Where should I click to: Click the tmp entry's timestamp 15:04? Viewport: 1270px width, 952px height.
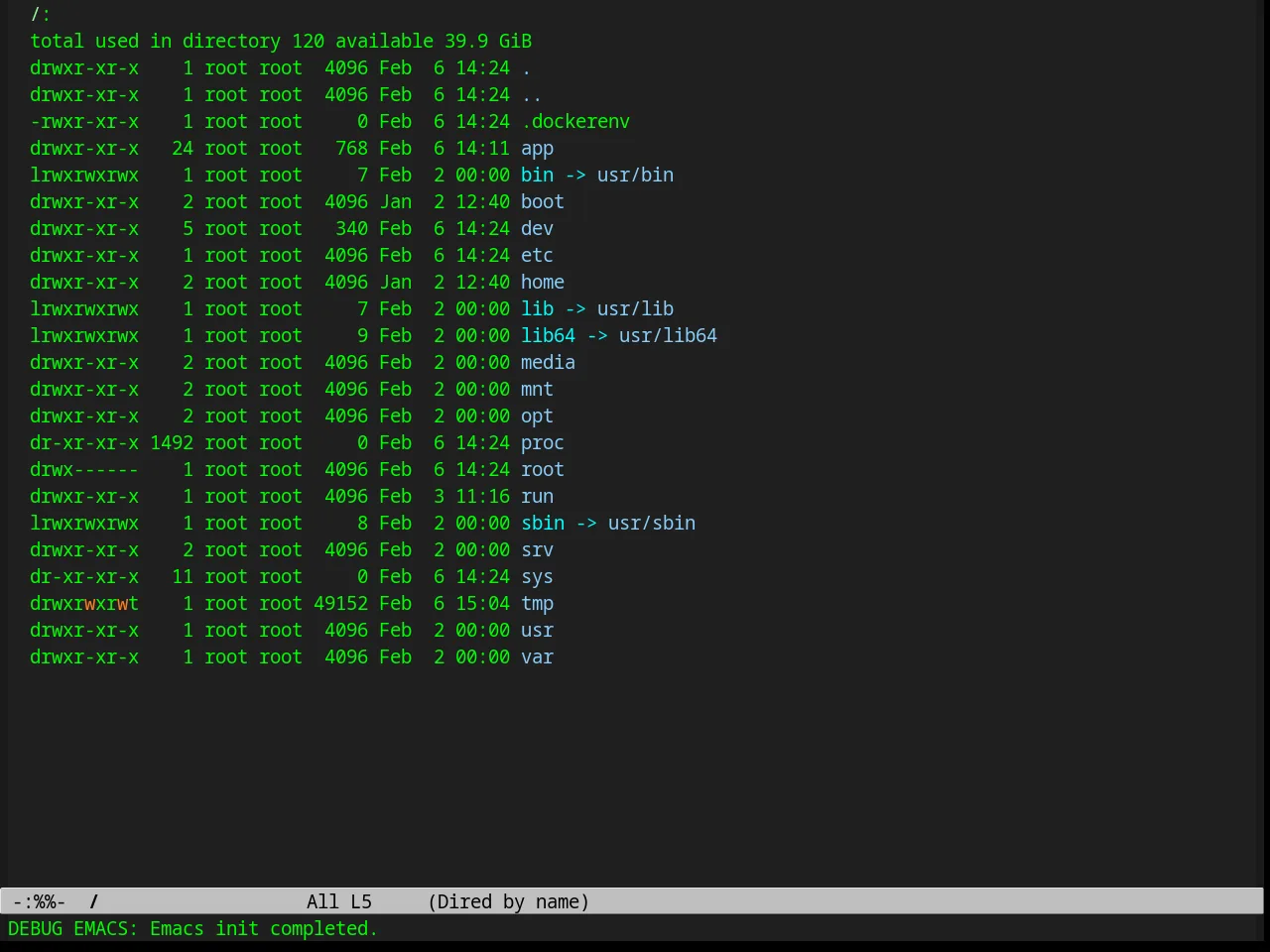pos(482,604)
